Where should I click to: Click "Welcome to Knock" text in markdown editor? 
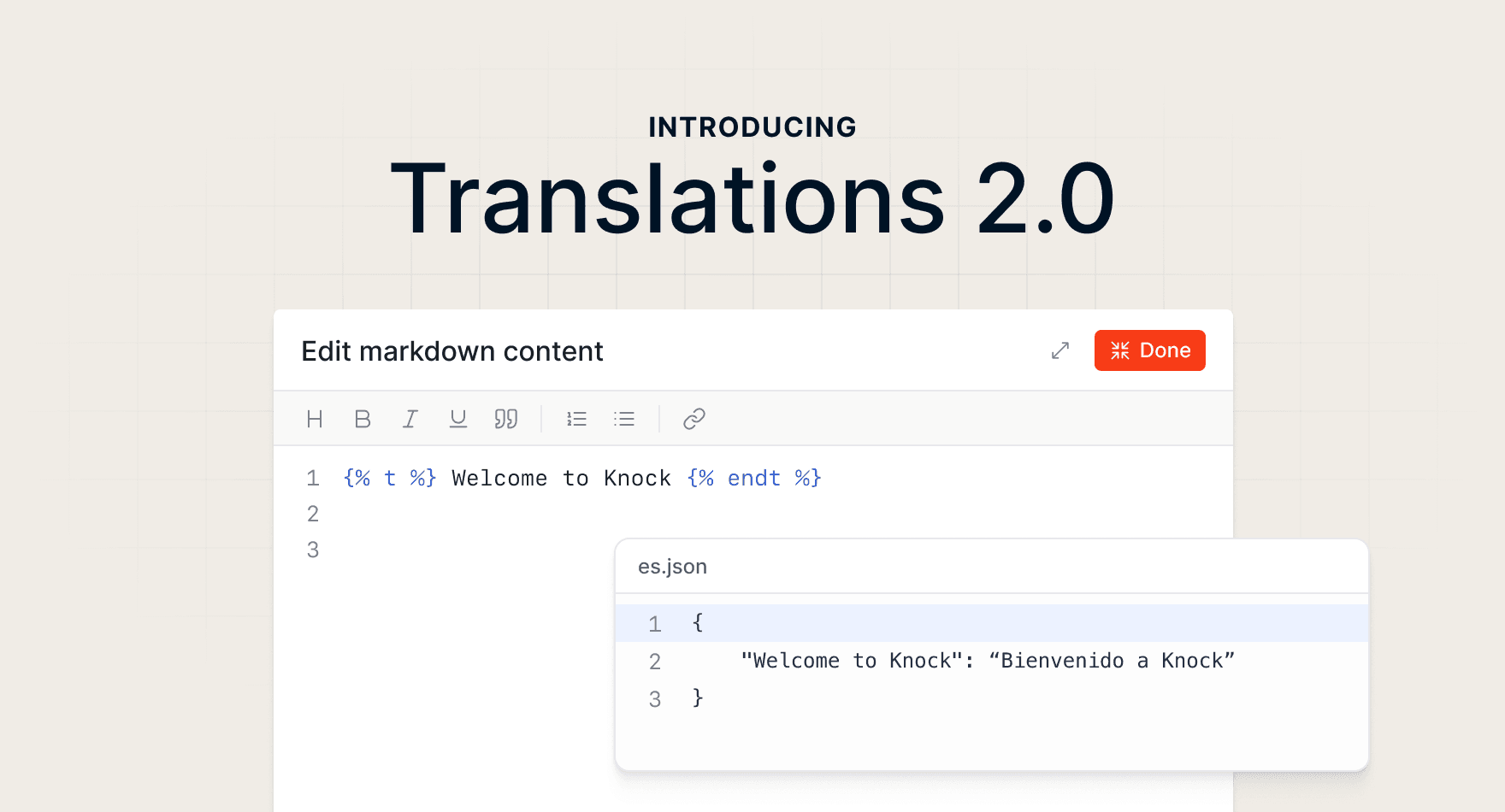pyautogui.click(x=561, y=478)
